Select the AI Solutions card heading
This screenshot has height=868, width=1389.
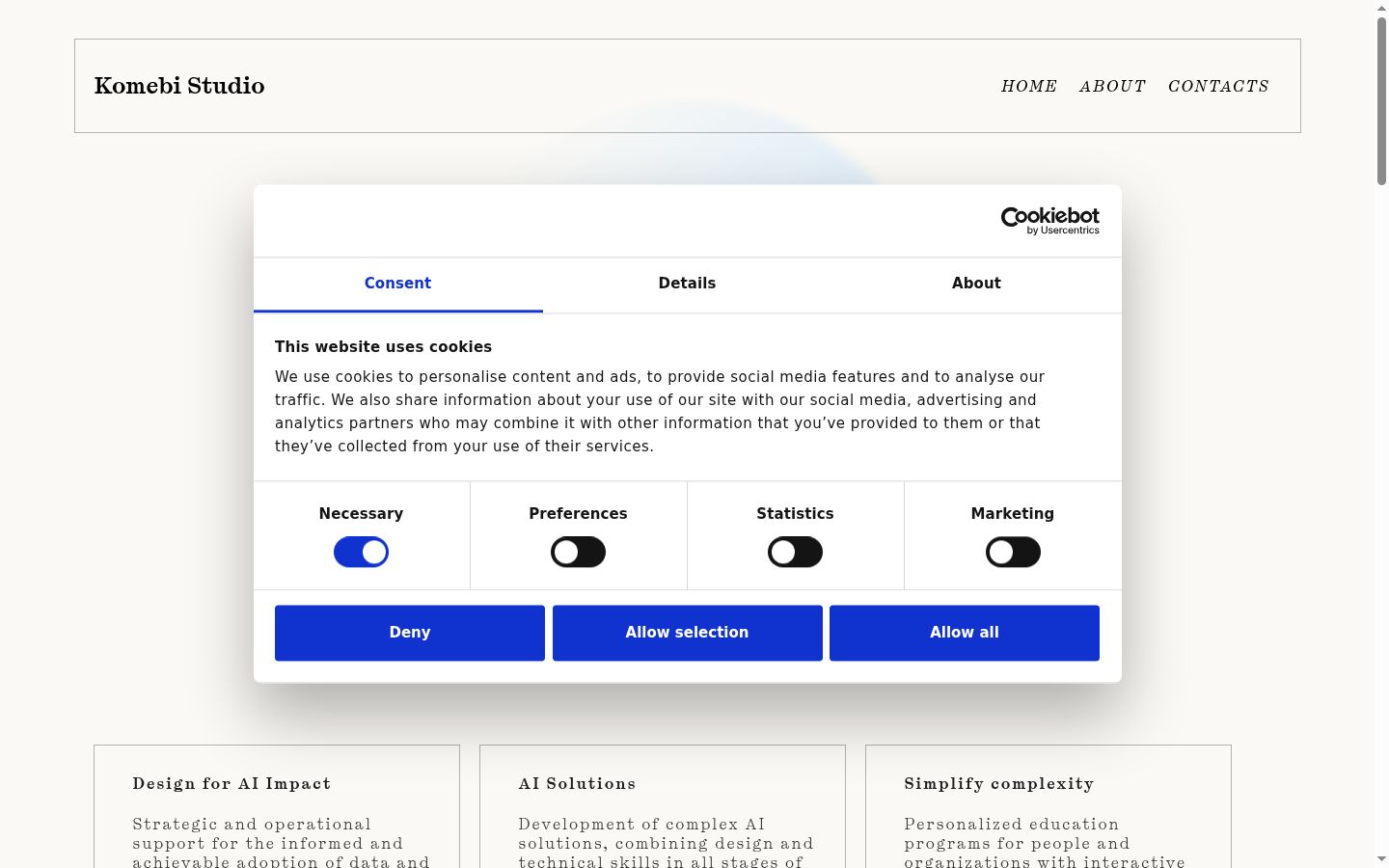coord(577,784)
